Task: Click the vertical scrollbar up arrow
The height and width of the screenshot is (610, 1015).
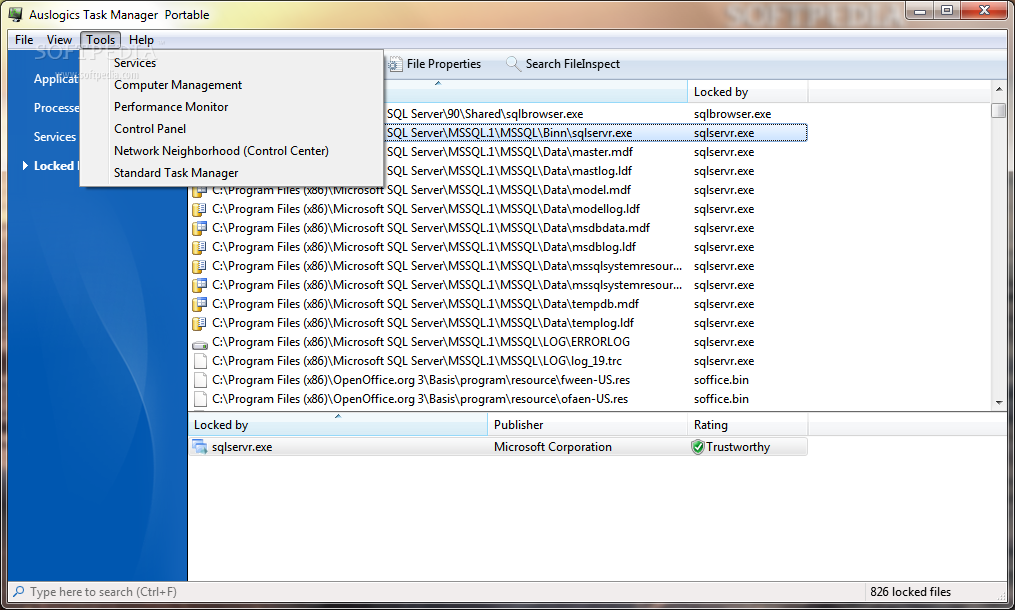Action: (x=999, y=89)
